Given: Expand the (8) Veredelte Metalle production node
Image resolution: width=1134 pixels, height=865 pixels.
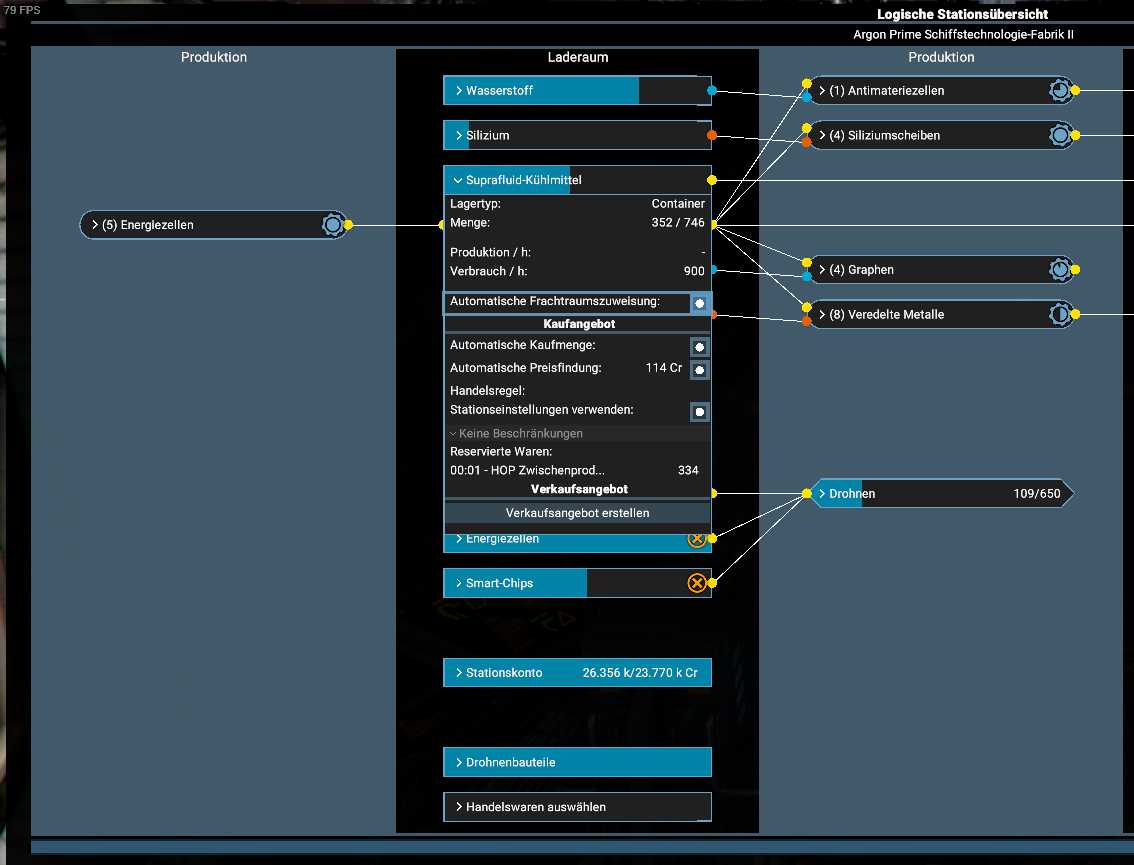Looking at the screenshot, I should [x=940, y=315].
